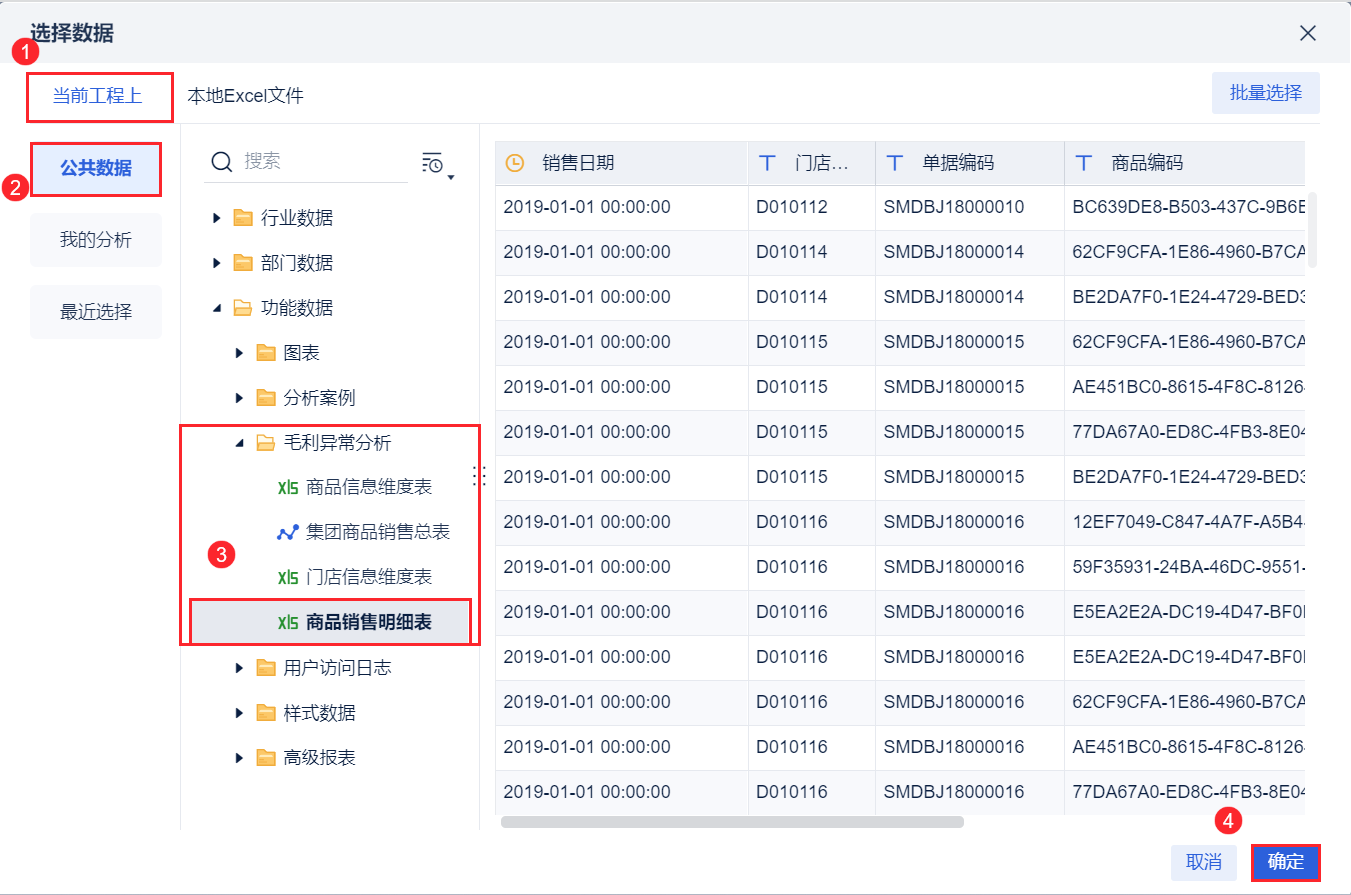Image resolution: width=1351 pixels, height=895 pixels.
Task: Click the 用户访问日志 folder icon
Action: click(266, 668)
